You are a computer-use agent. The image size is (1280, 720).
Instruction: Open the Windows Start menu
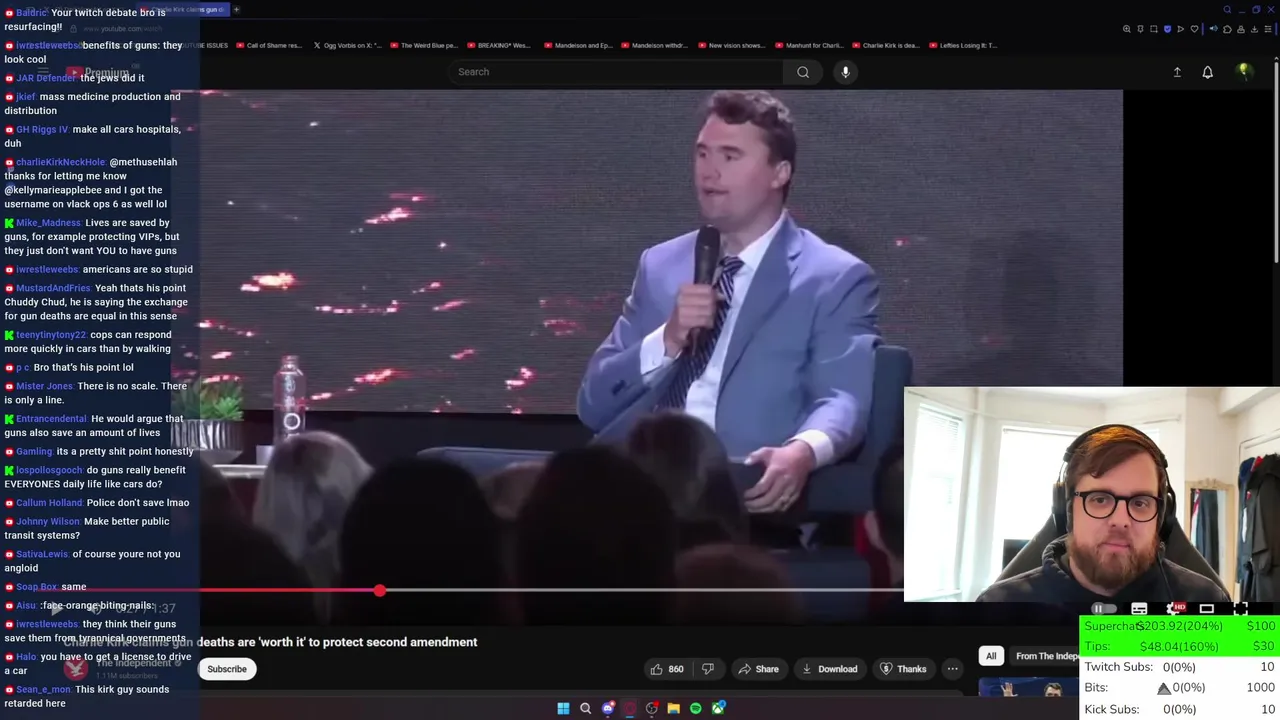(x=563, y=708)
